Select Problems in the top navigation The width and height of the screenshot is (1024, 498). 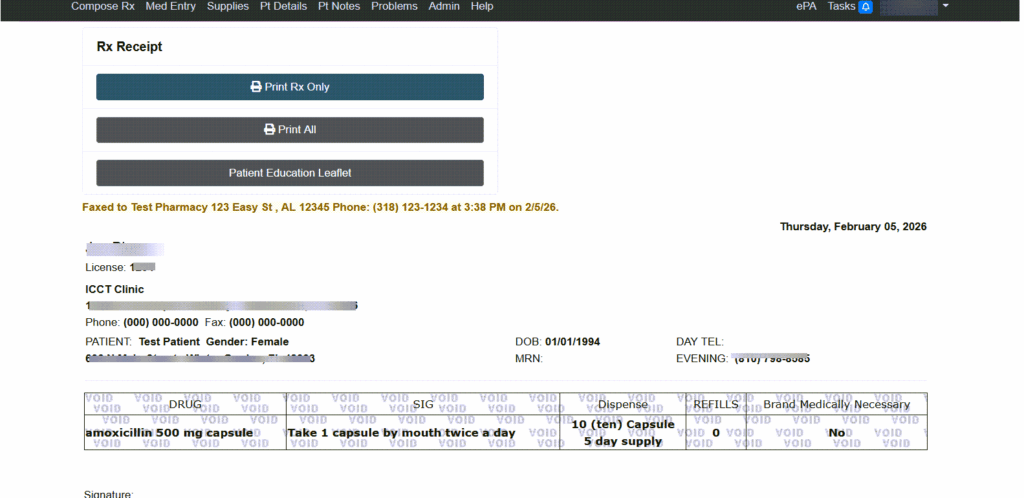coord(394,6)
